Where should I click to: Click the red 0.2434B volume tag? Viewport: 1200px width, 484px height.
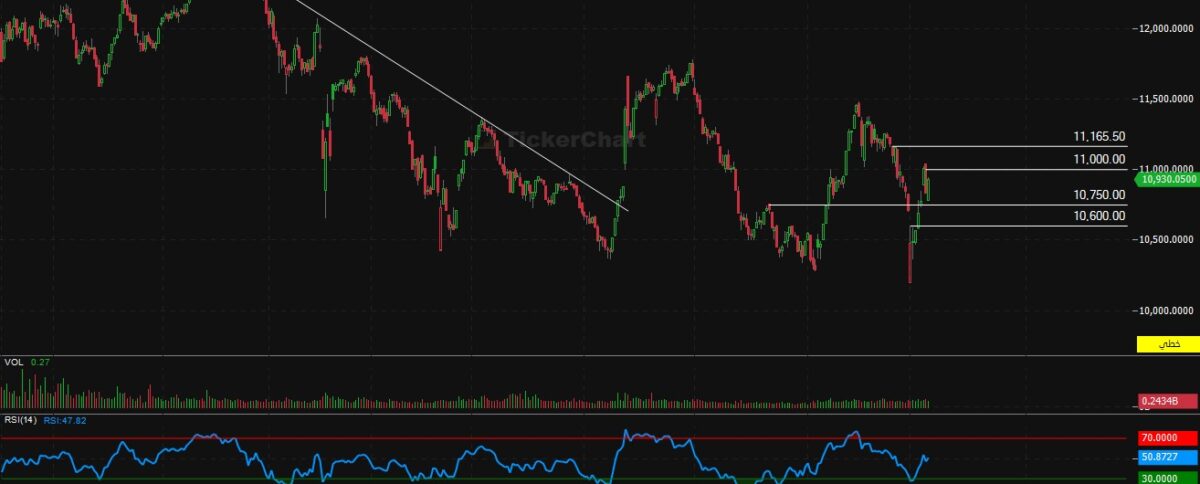coord(1167,401)
